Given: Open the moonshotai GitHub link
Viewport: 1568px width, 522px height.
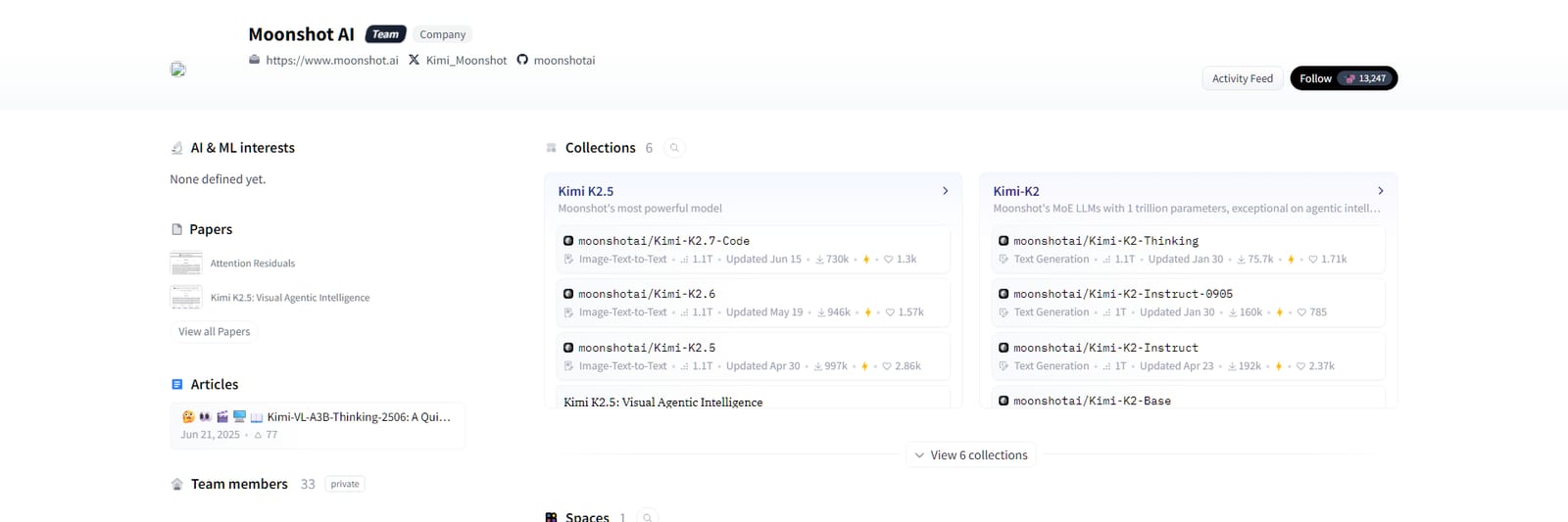Looking at the screenshot, I should coord(564,60).
